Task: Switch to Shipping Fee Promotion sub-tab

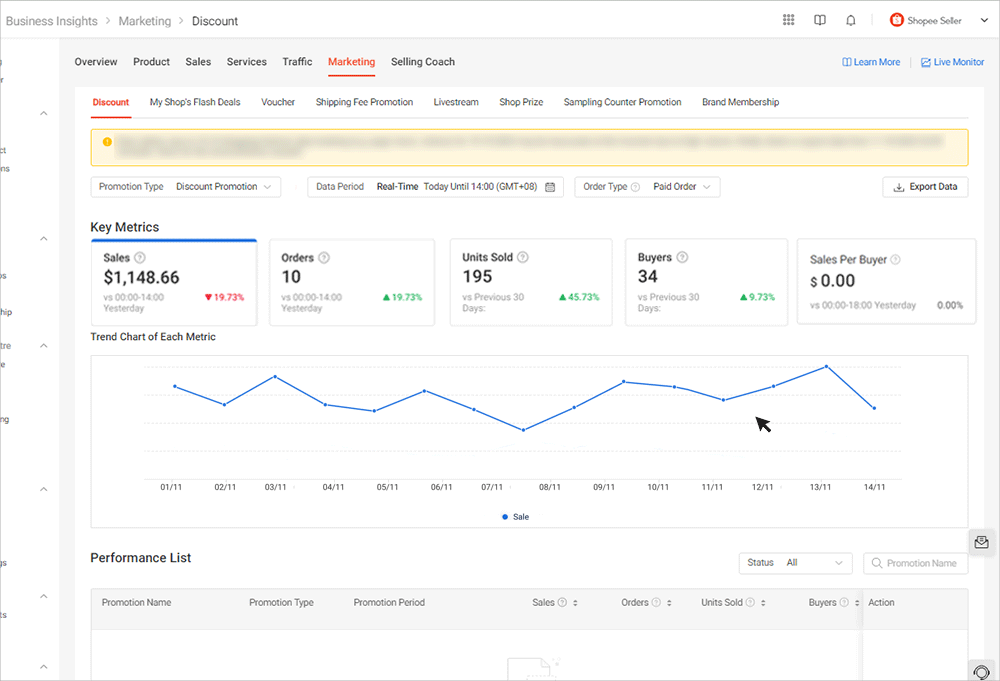Action: point(364,102)
